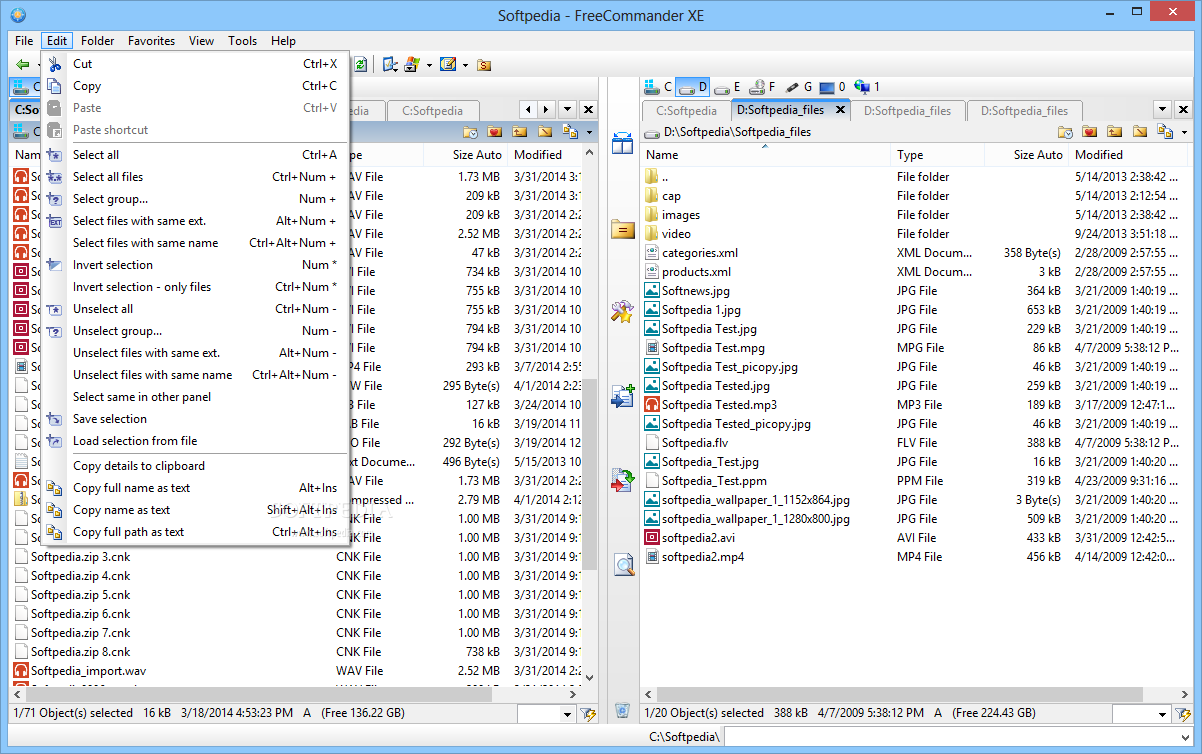This screenshot has height=754, width=1202.
Task: Click the toolbar icon with the Windows flag
Action: pyautogui.click(x=412, y=64)
